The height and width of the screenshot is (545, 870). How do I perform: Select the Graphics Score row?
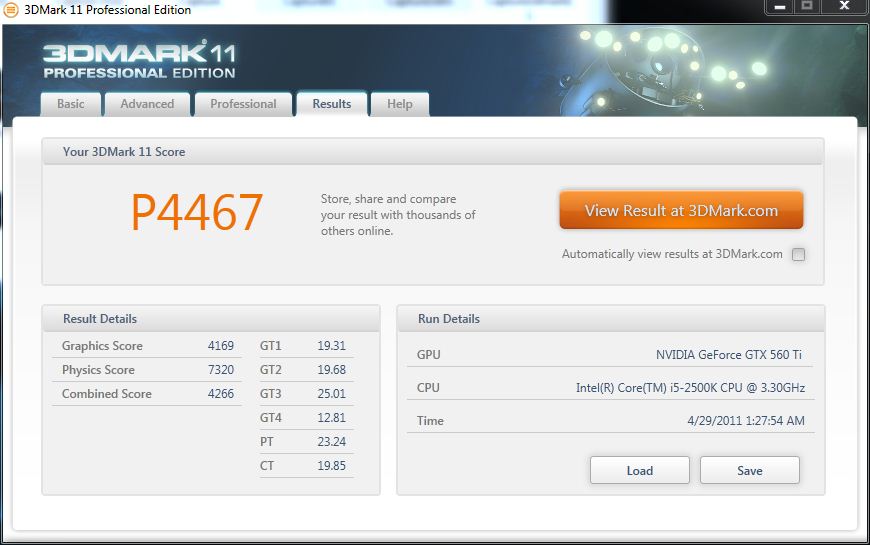pos(147,346)
